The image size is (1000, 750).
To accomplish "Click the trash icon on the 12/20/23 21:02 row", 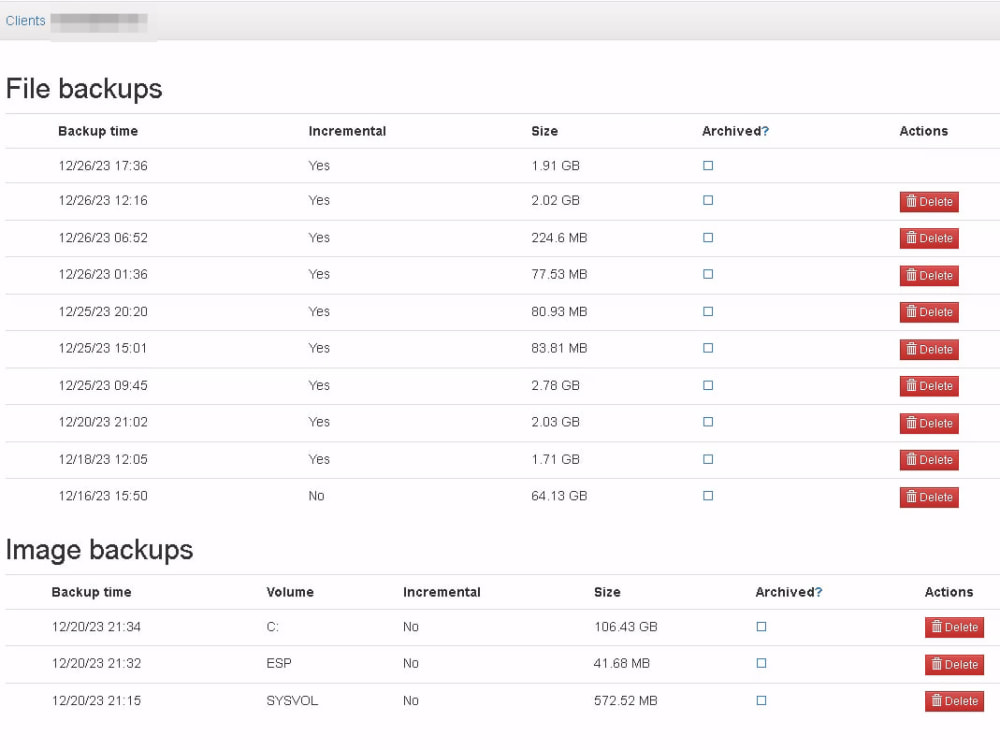I will pyautogui.click(x=910, y=423).
